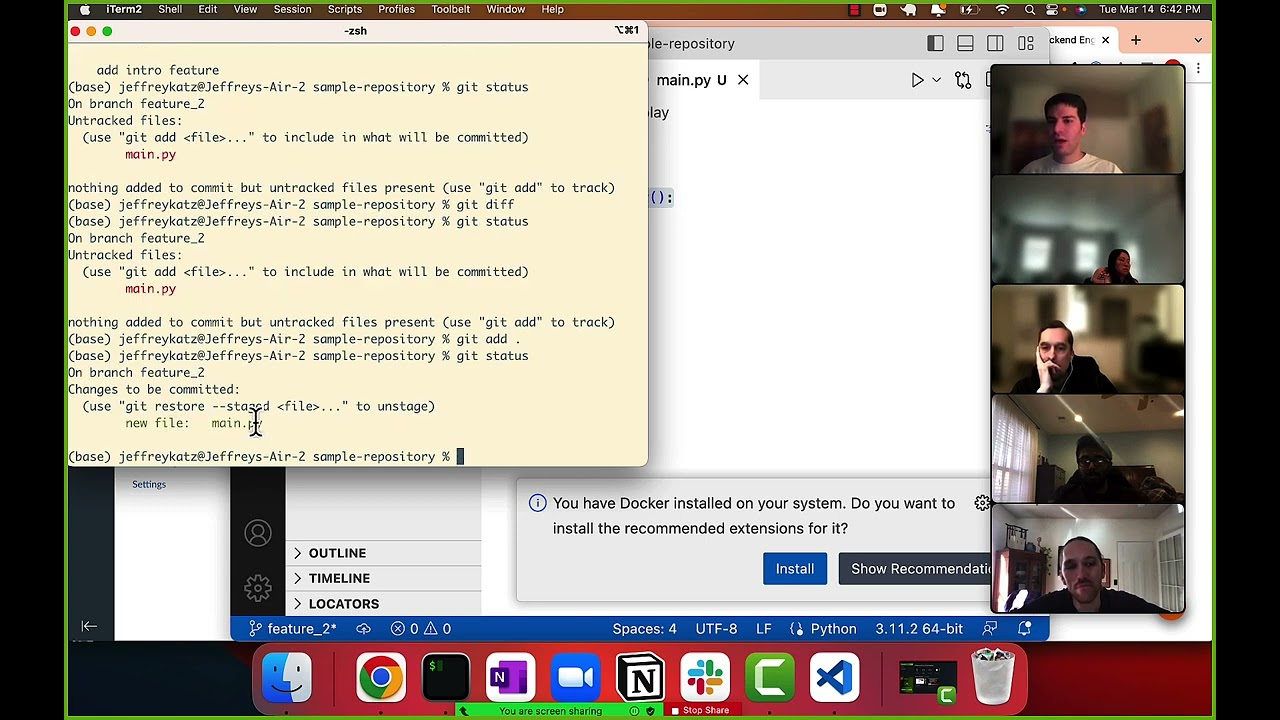This screenshot has width=1280, height=720.
Task: Click Show Recommendations button
Action: (914, 569)
